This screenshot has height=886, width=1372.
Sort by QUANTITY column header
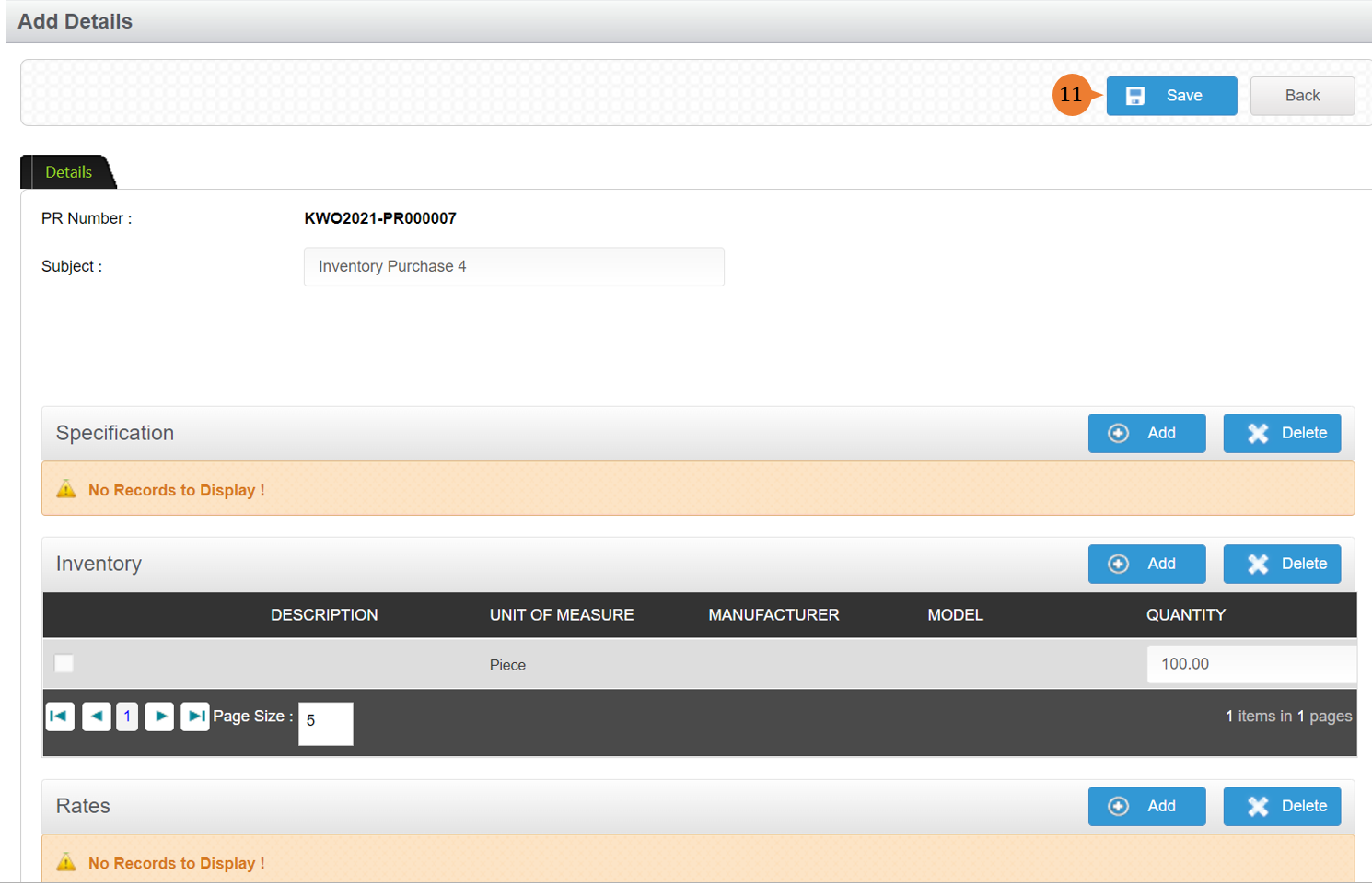(x=1186, y=615)
